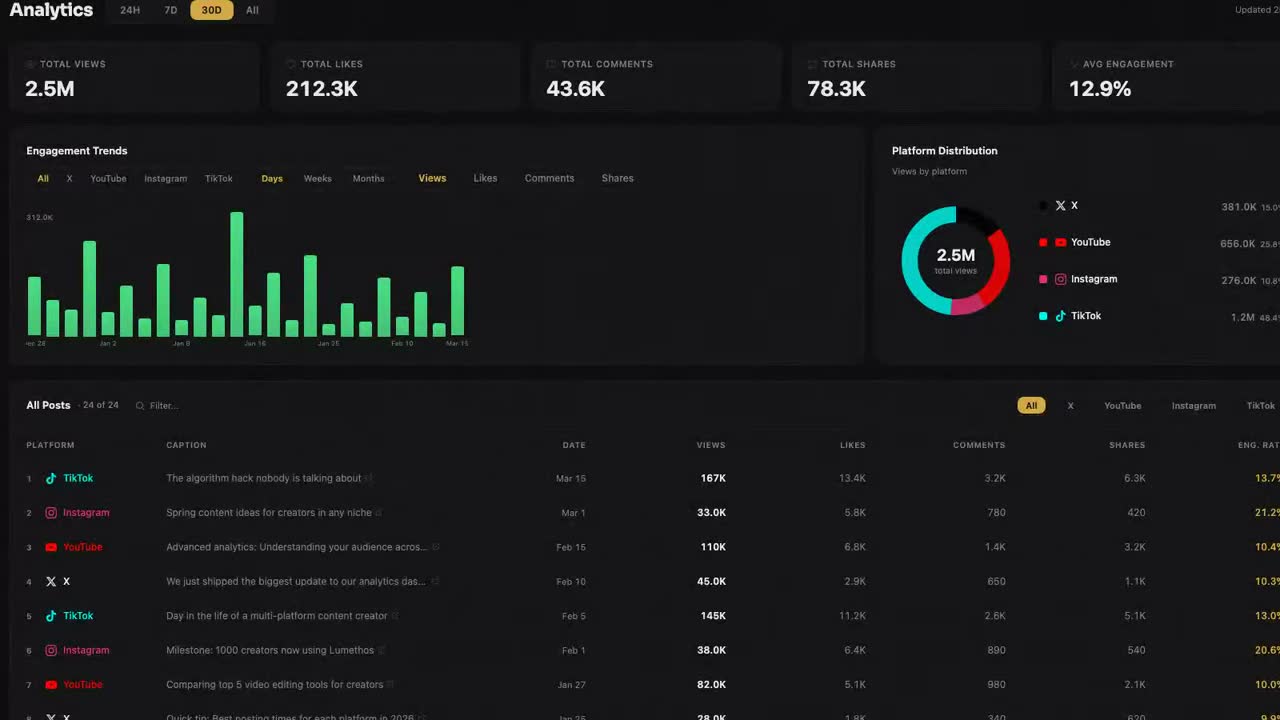This screenshot has width=1280, height=720.
Task: Click the heart icon on the Total Likes card
Action: (x=291, y=64)
